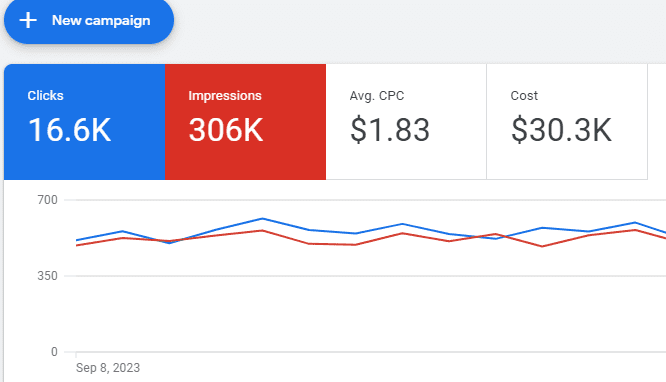This screenshot has height=382, width=666.
Task: Open the Cost metric card
Action: [567, 122]
